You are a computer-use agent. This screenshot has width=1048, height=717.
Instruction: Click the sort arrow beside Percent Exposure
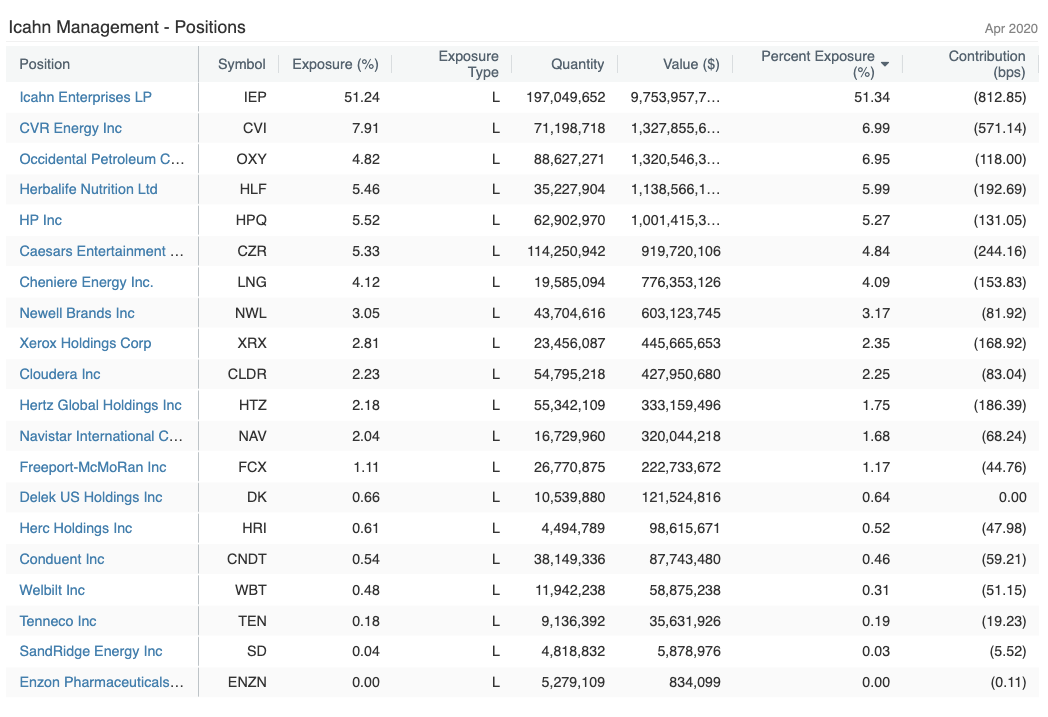click(x=885, y=64)
